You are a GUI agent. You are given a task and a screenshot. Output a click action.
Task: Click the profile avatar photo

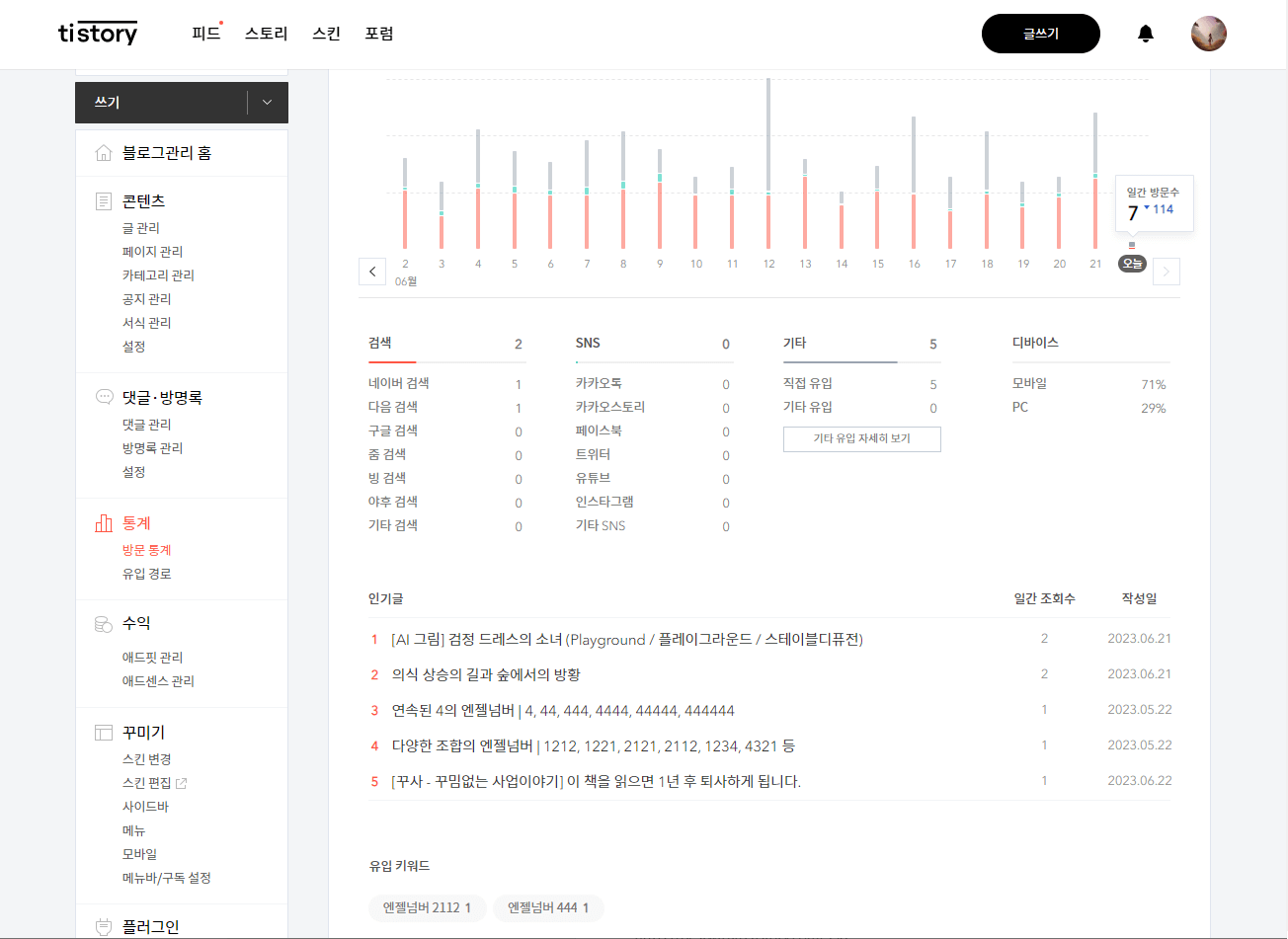point(1208,33)
